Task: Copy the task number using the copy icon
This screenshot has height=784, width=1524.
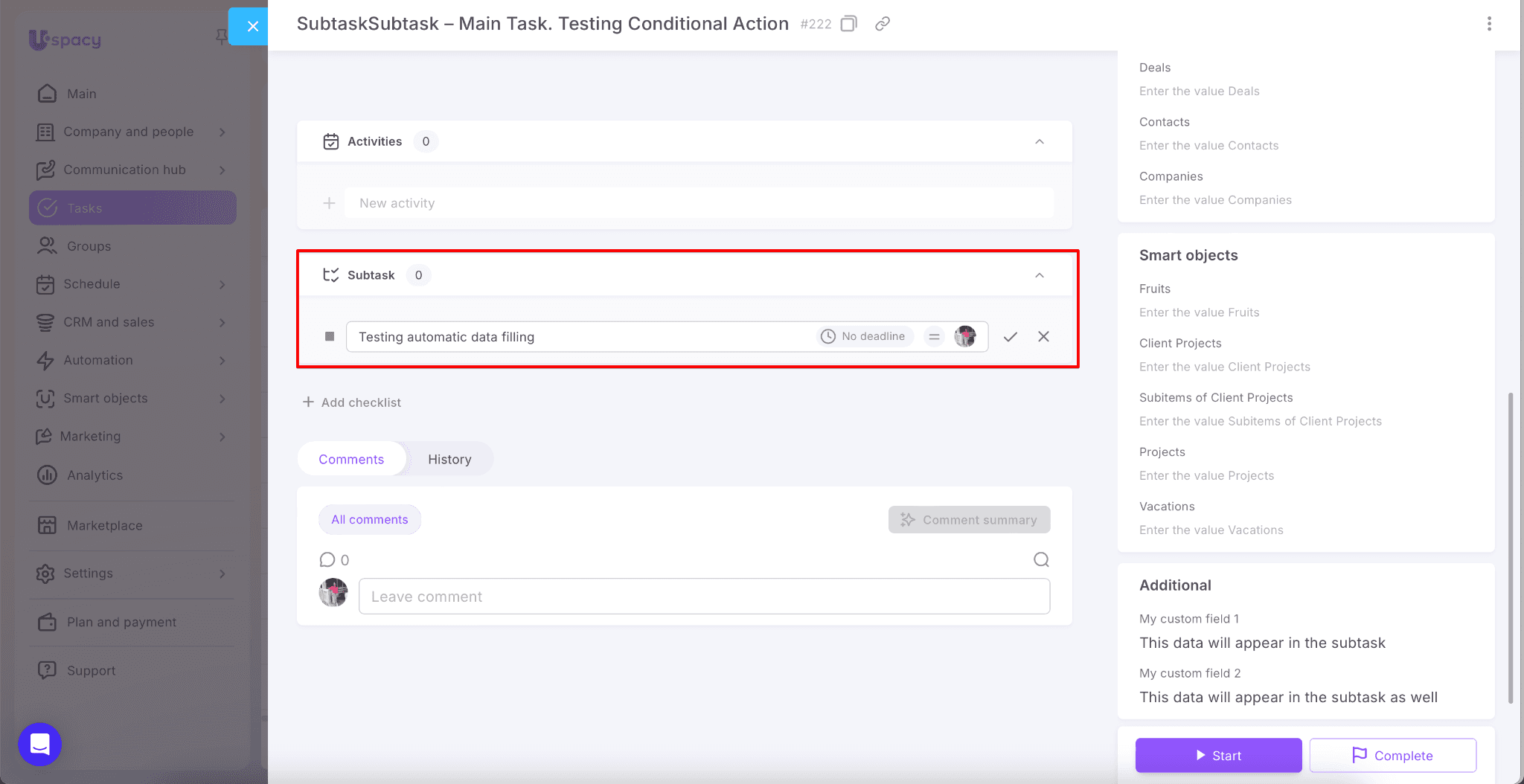Action: [848, 24]
